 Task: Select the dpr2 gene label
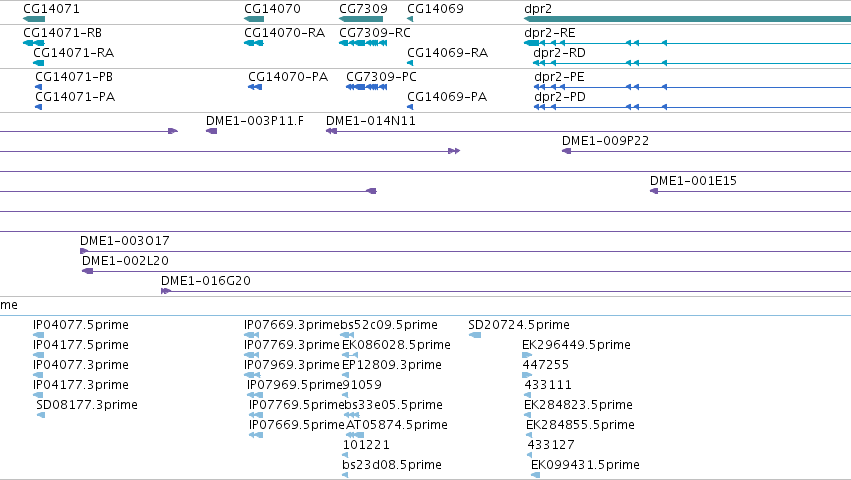coord(538,9)
